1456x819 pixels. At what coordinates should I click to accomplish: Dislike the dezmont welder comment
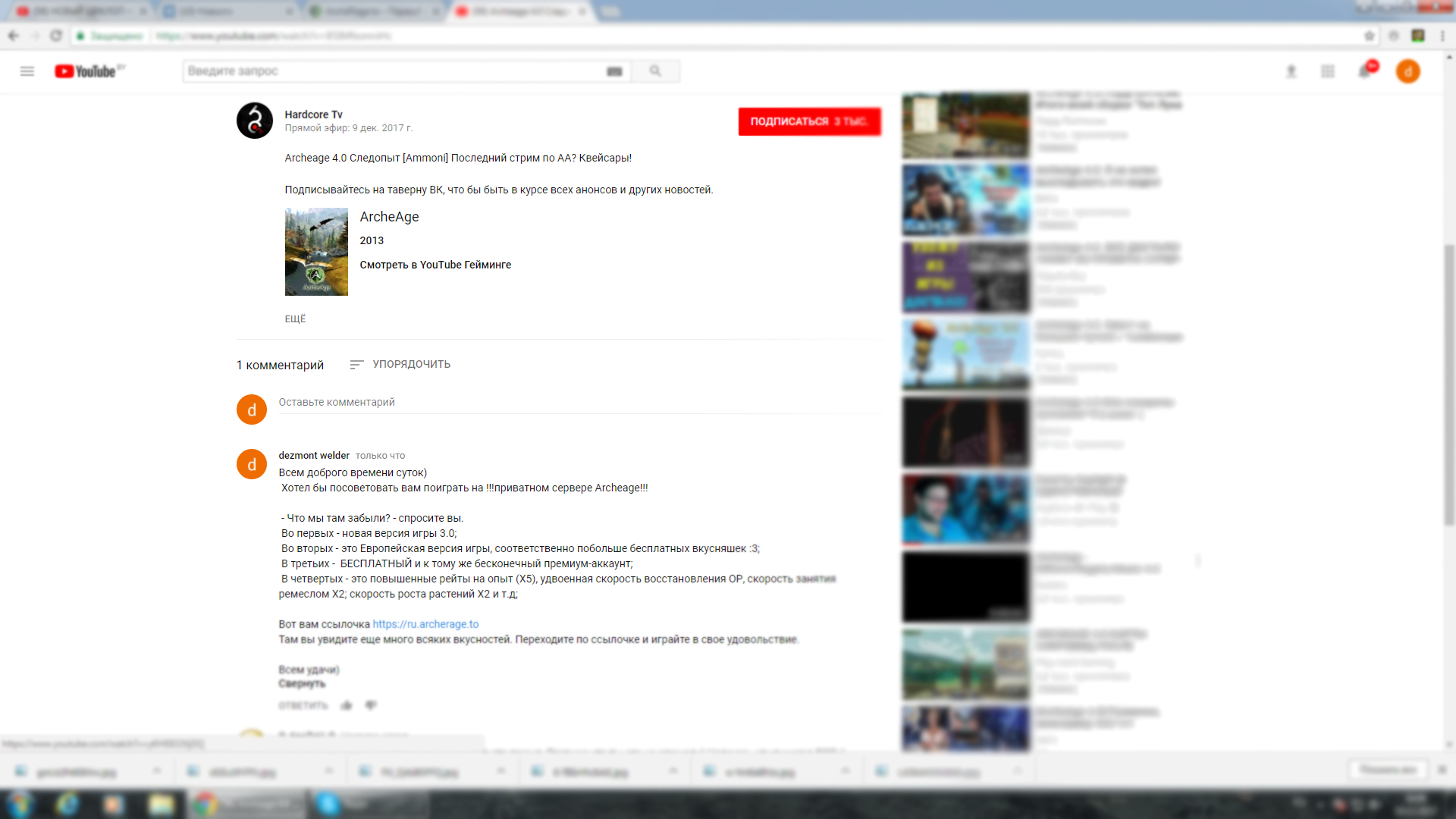pos(371,705)
